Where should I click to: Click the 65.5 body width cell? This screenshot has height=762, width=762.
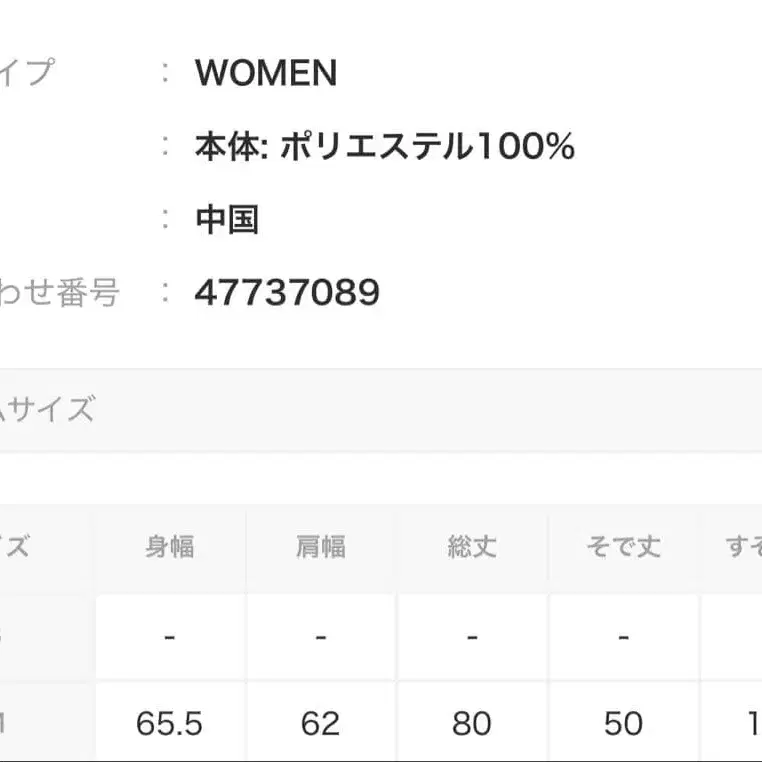point(169,723)
